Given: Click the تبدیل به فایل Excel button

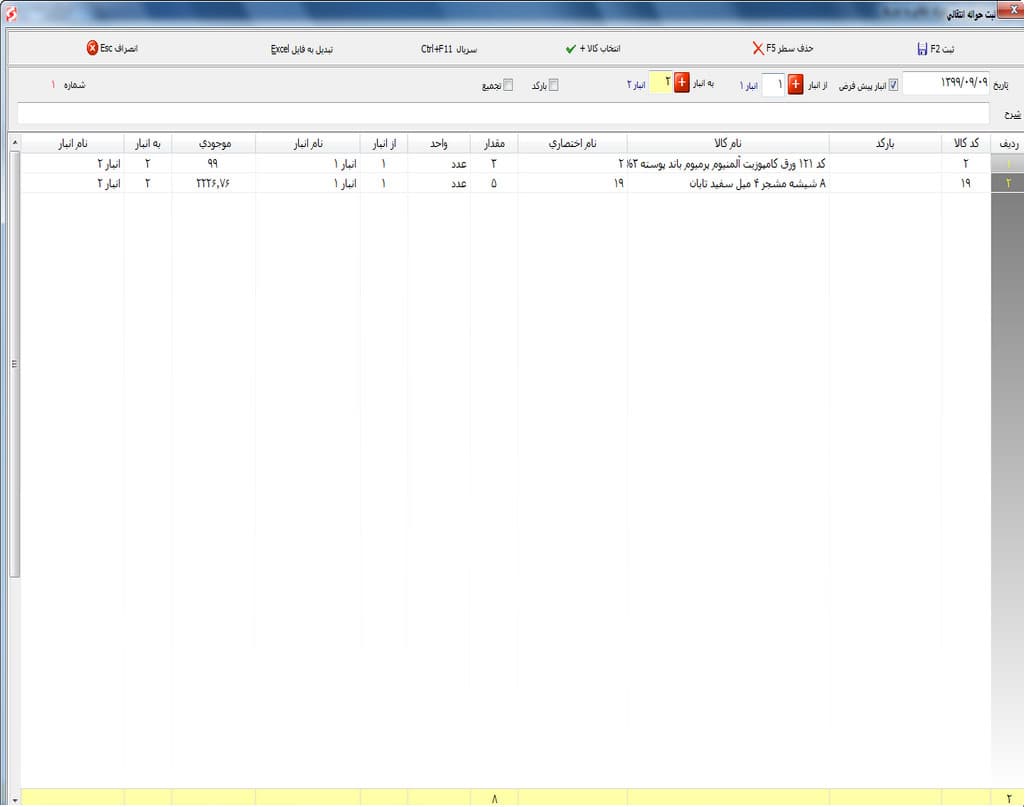Looking at the screenshot, I should tap(301, 49).
